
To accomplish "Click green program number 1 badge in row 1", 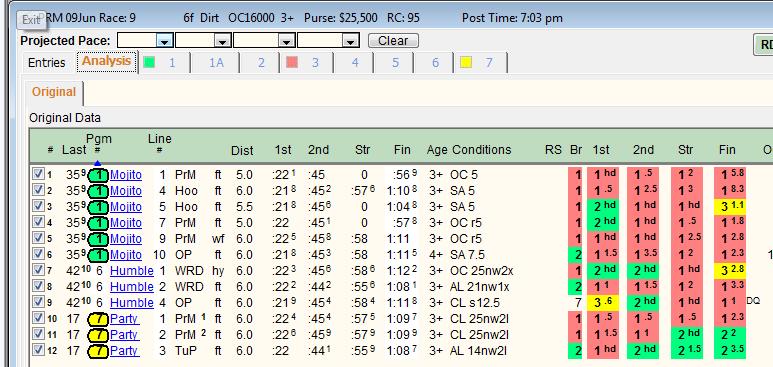I will [99, 175].
